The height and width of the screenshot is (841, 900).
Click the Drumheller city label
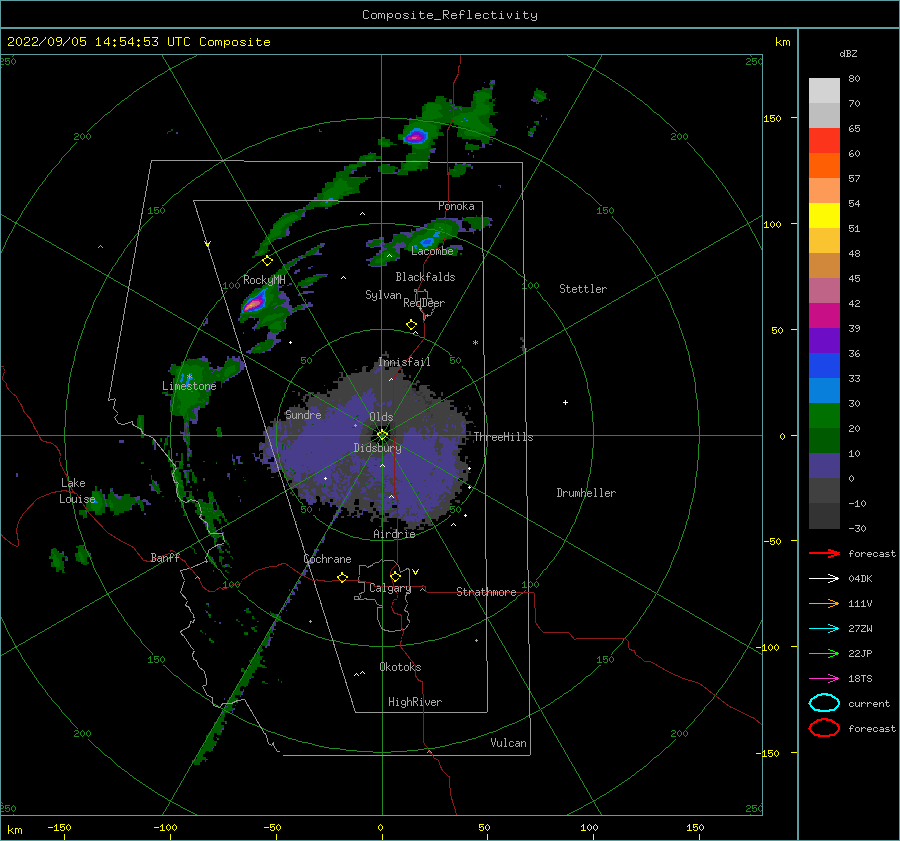click(586, 493)
